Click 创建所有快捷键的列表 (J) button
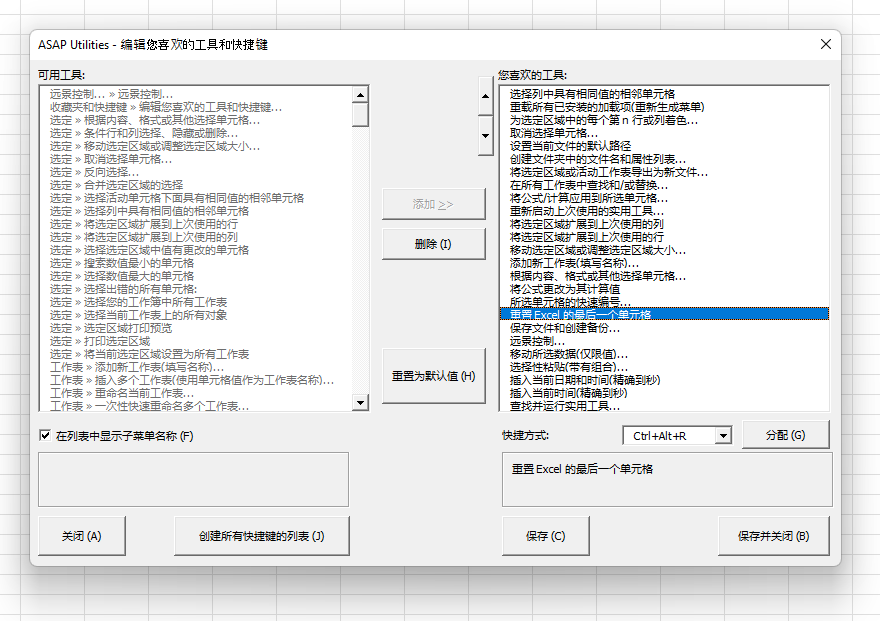This screenshot has width=880, height=621. 262,536
